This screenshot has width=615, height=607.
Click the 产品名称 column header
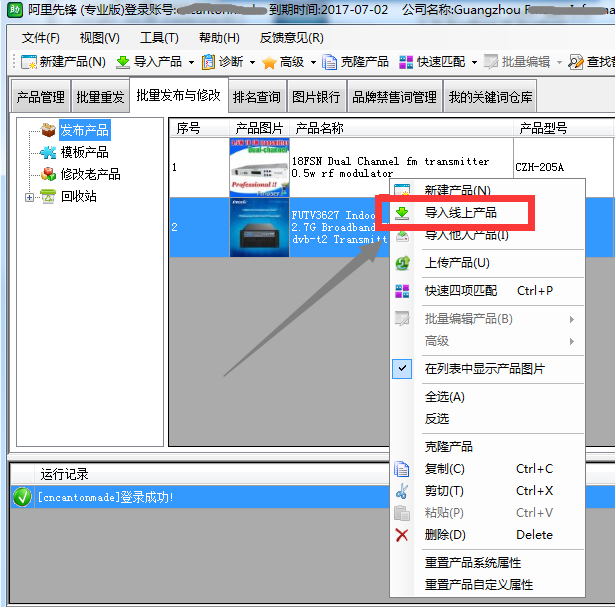(x=401, y=128)
